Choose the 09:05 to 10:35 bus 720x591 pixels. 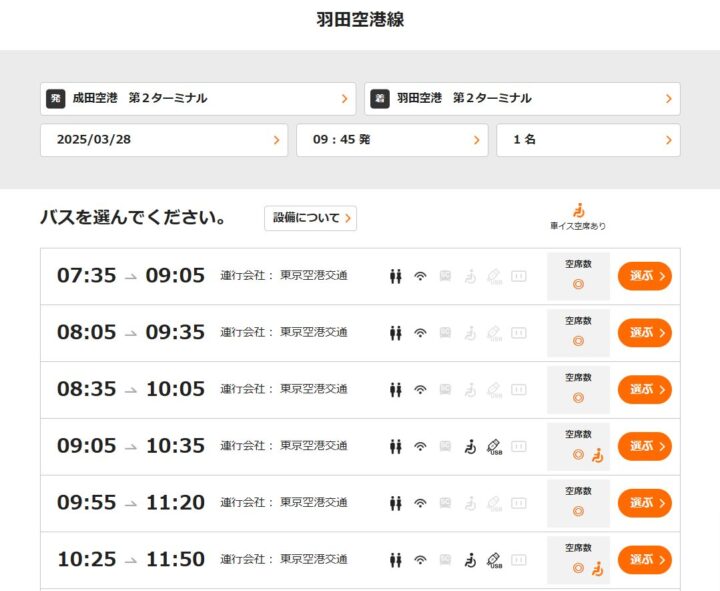[644, 446]
